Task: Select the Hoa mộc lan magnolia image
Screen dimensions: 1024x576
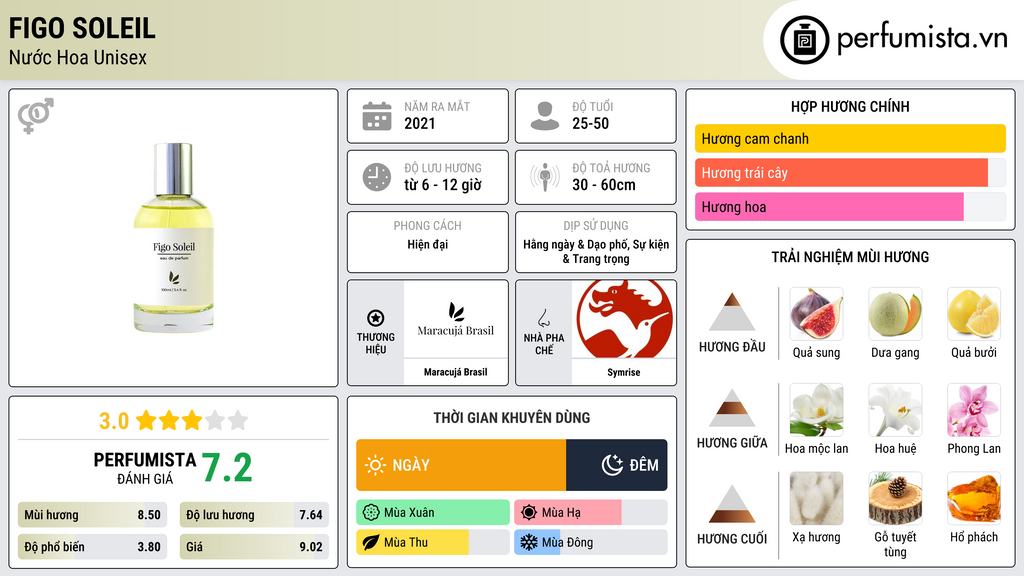Action: point(816,410)
